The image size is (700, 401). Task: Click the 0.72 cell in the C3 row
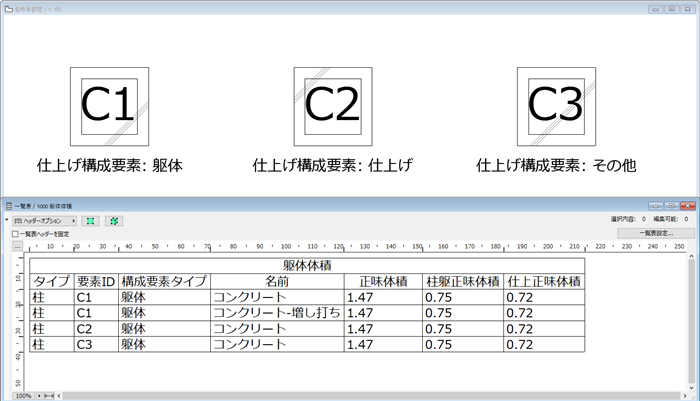coord(544,344)
